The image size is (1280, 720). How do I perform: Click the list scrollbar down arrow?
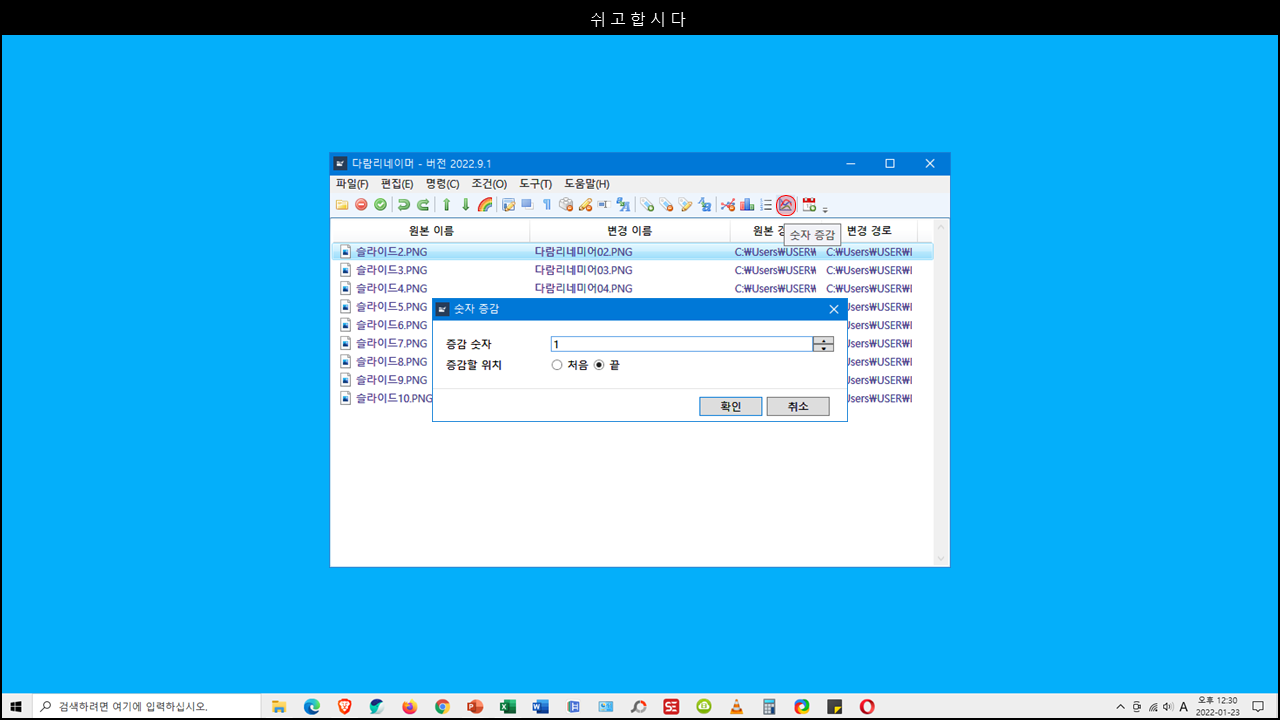click(940, 558)
